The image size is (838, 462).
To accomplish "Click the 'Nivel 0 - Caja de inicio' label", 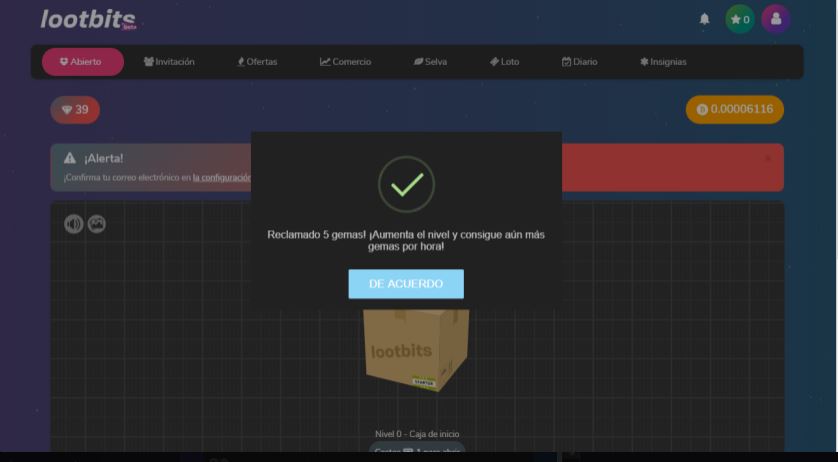I will click(417, 434).
